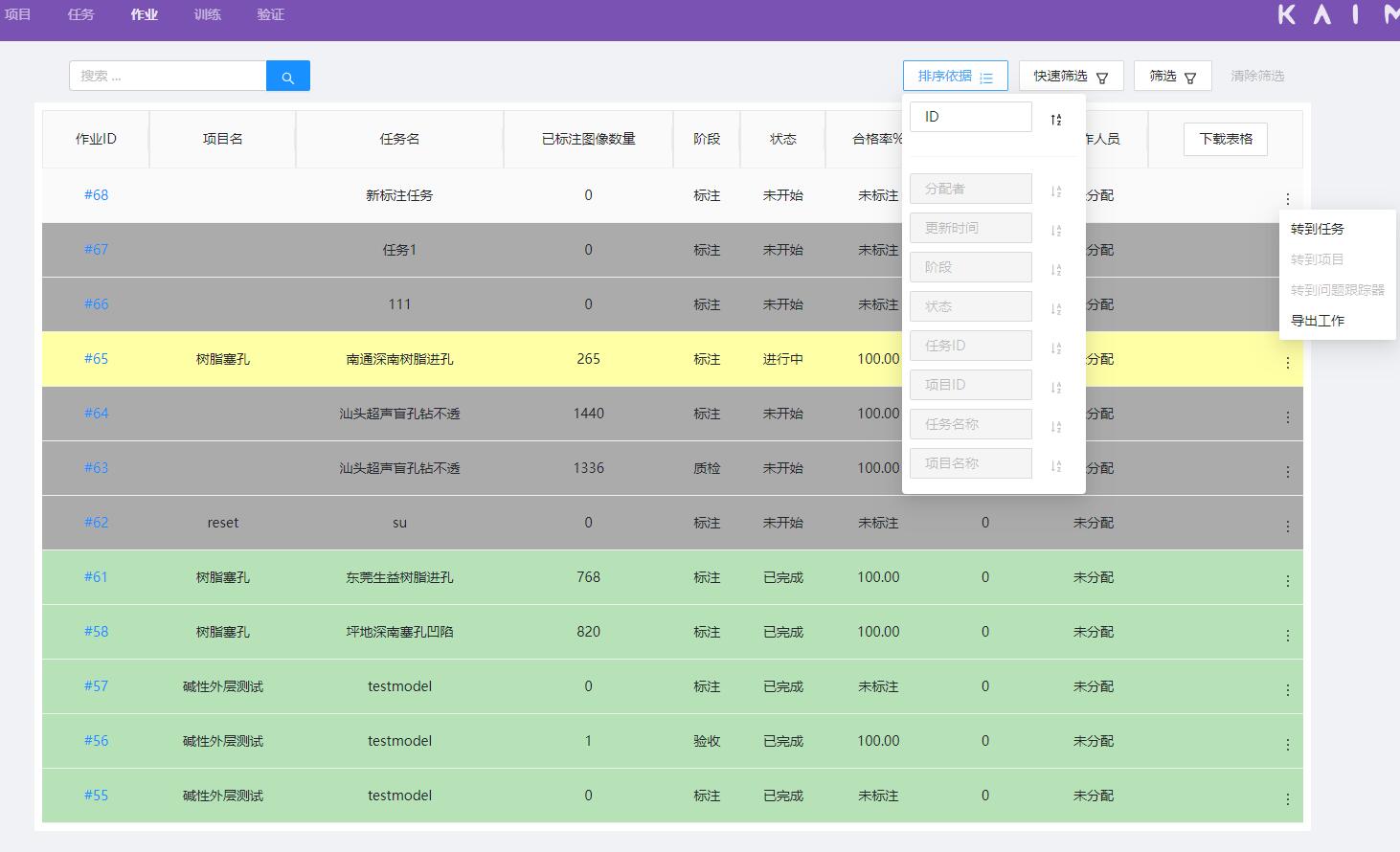Open row actions menu for job #58

1287,636
